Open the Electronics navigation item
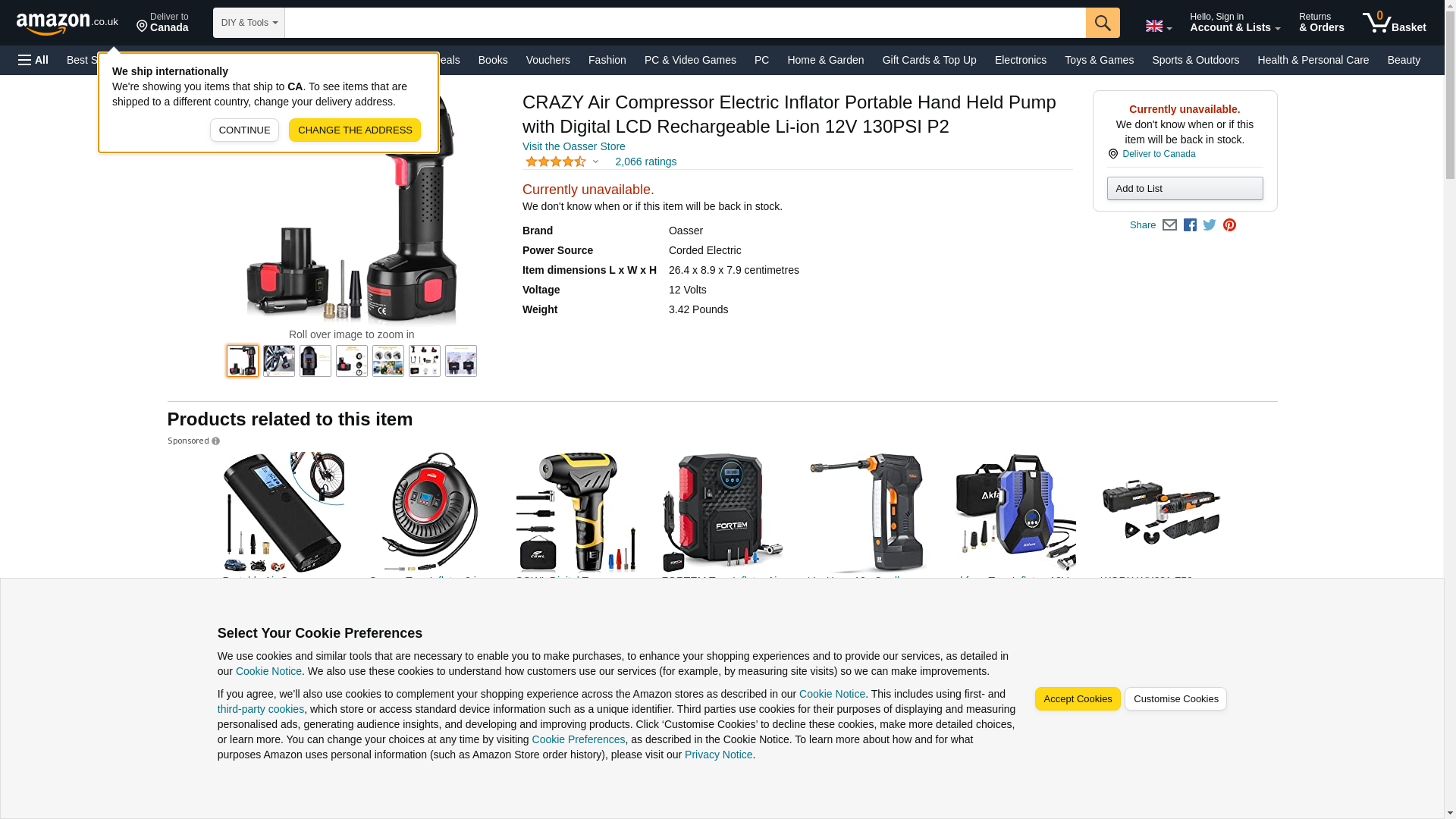 (1020, 60)
